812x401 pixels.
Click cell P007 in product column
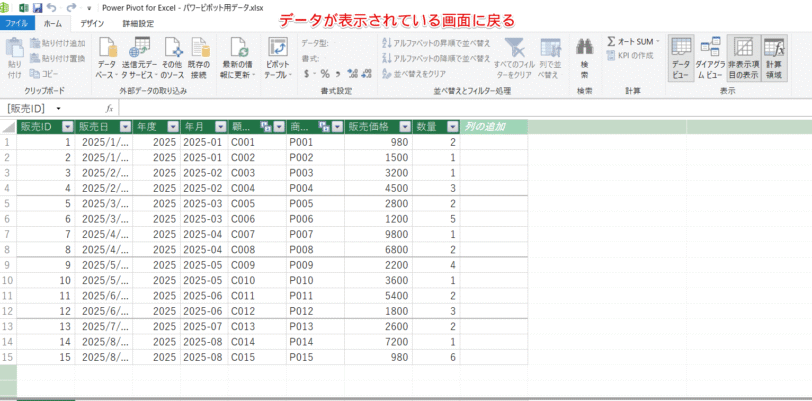(315, 234)
